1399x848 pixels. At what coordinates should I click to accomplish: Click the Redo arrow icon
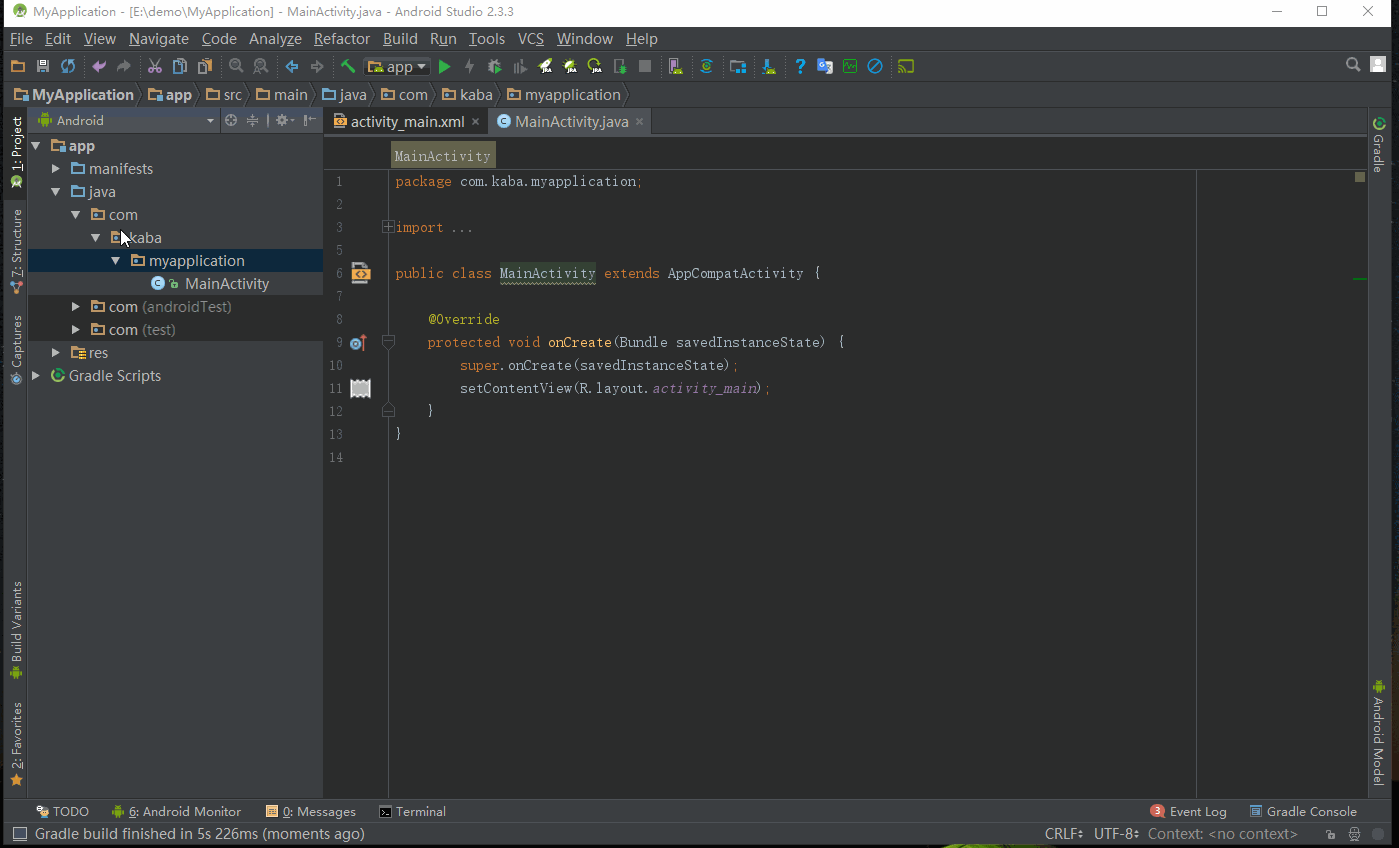point(124,66)
